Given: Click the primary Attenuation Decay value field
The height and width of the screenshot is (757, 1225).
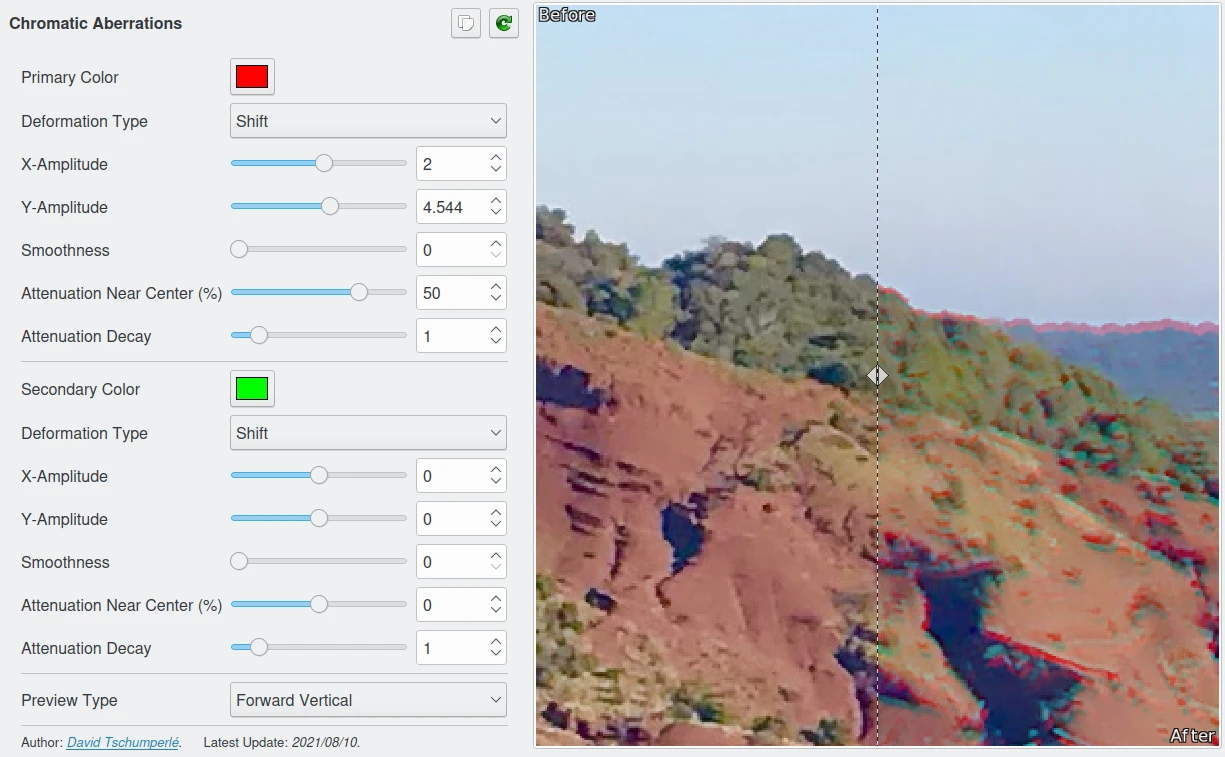Looking at the screenshot, I should [450, 336].
